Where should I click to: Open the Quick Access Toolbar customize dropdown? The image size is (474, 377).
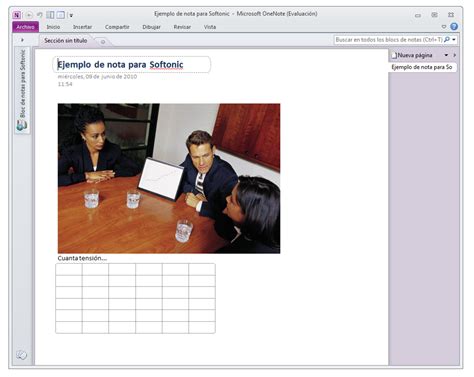coord(71,15)
